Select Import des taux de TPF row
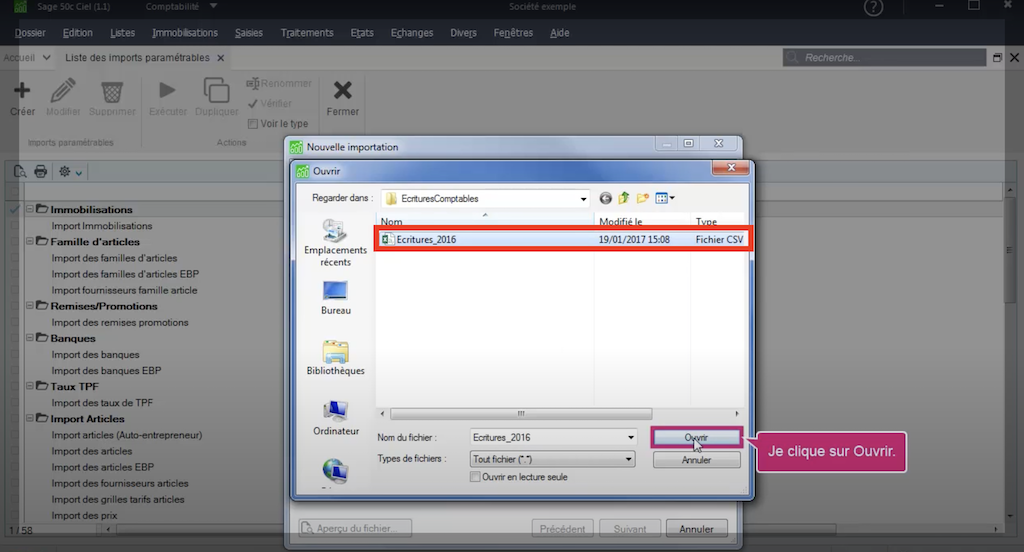This screenshot has height=552, width=1024. click(103, 402)
